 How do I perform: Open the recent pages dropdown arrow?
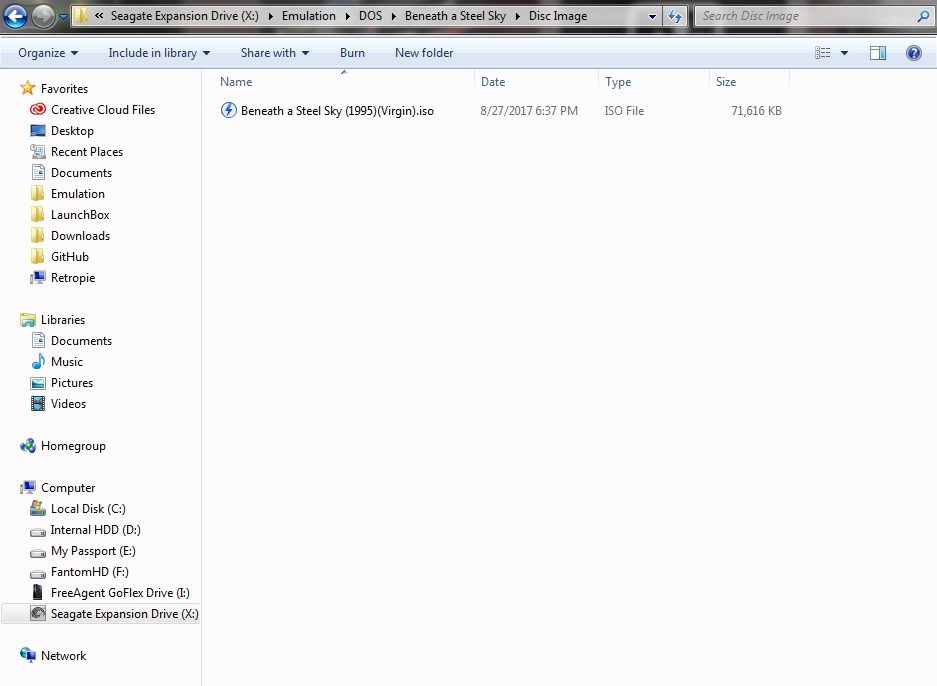click(63, 17)
